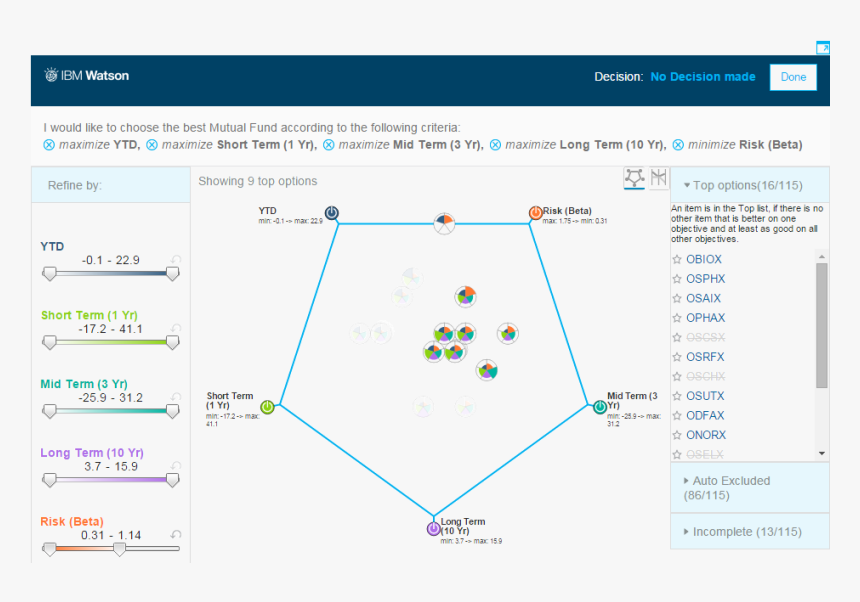Toggle the Short Term (1 Yr) axis power button

pos(267,407)
